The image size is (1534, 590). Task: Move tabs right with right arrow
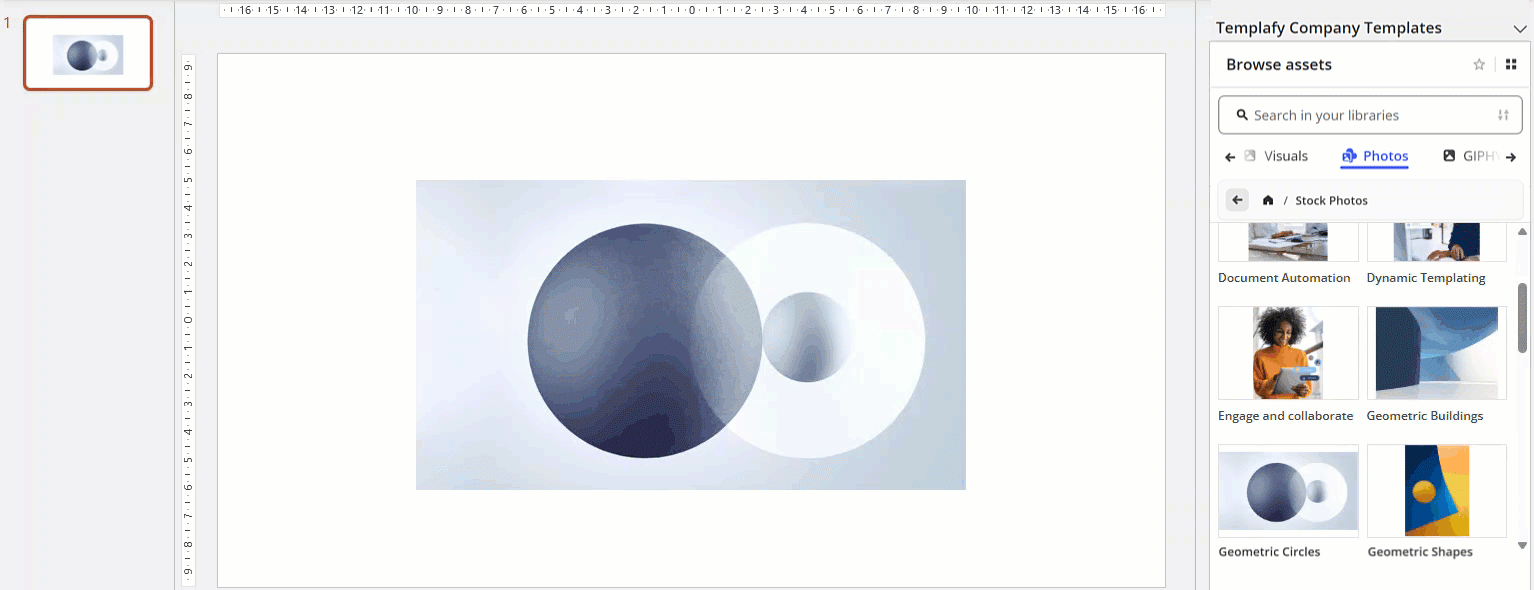1511,157
